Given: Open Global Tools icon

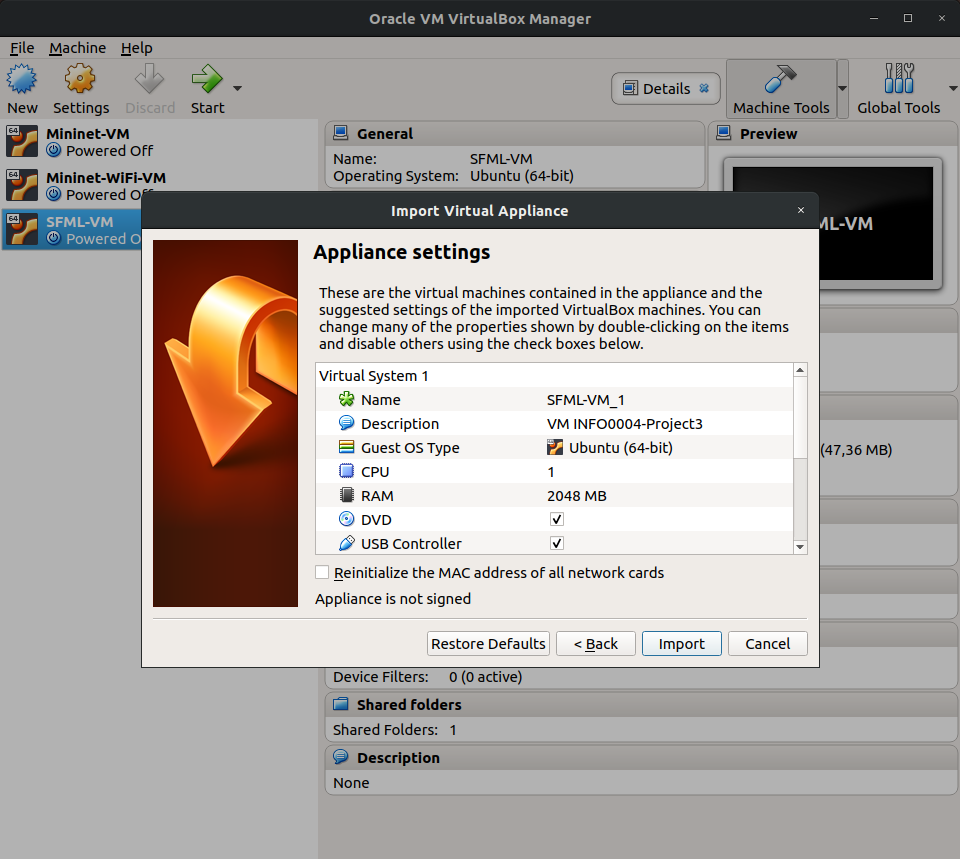Looking at the screenshot, I should click(x=898, y=80).
